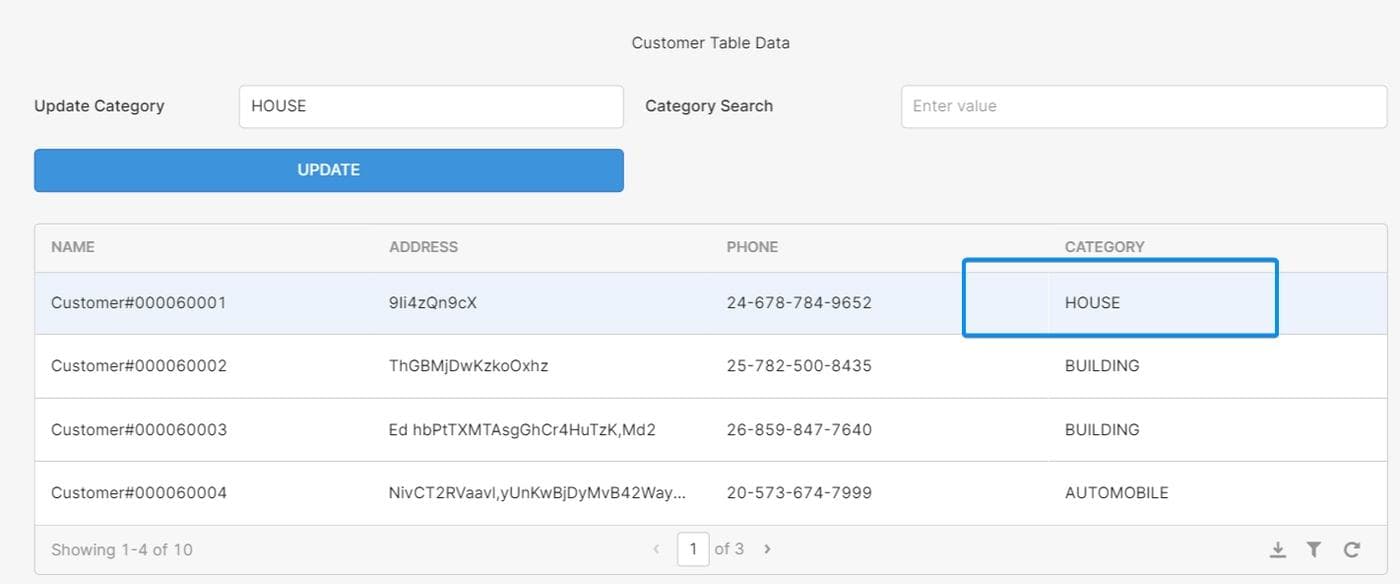Click the download table data icon
This screenshot has height=584, width=1400.
[1277, 549]
